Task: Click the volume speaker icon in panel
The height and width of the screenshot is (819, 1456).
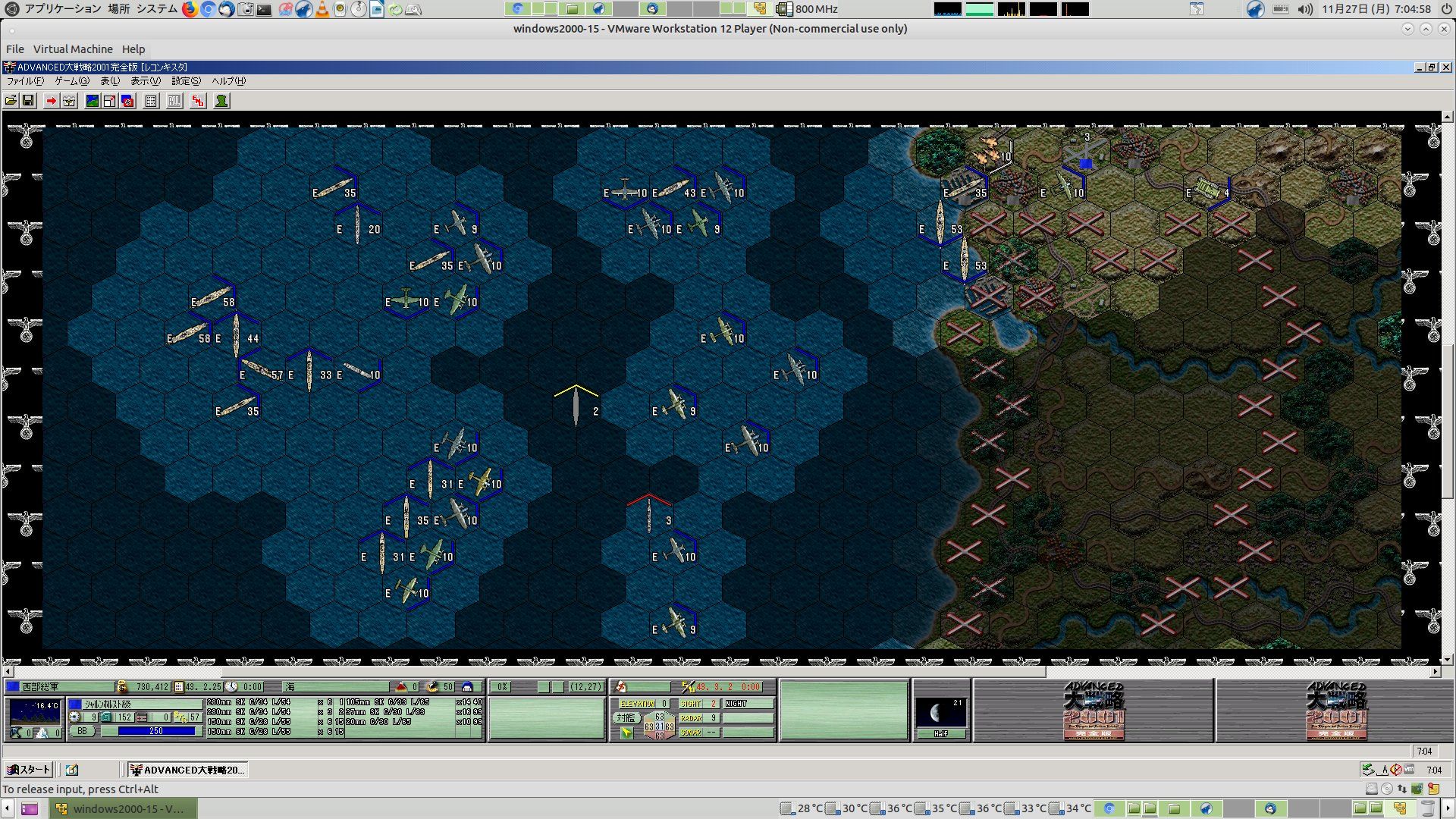Action: [1304, 9]
